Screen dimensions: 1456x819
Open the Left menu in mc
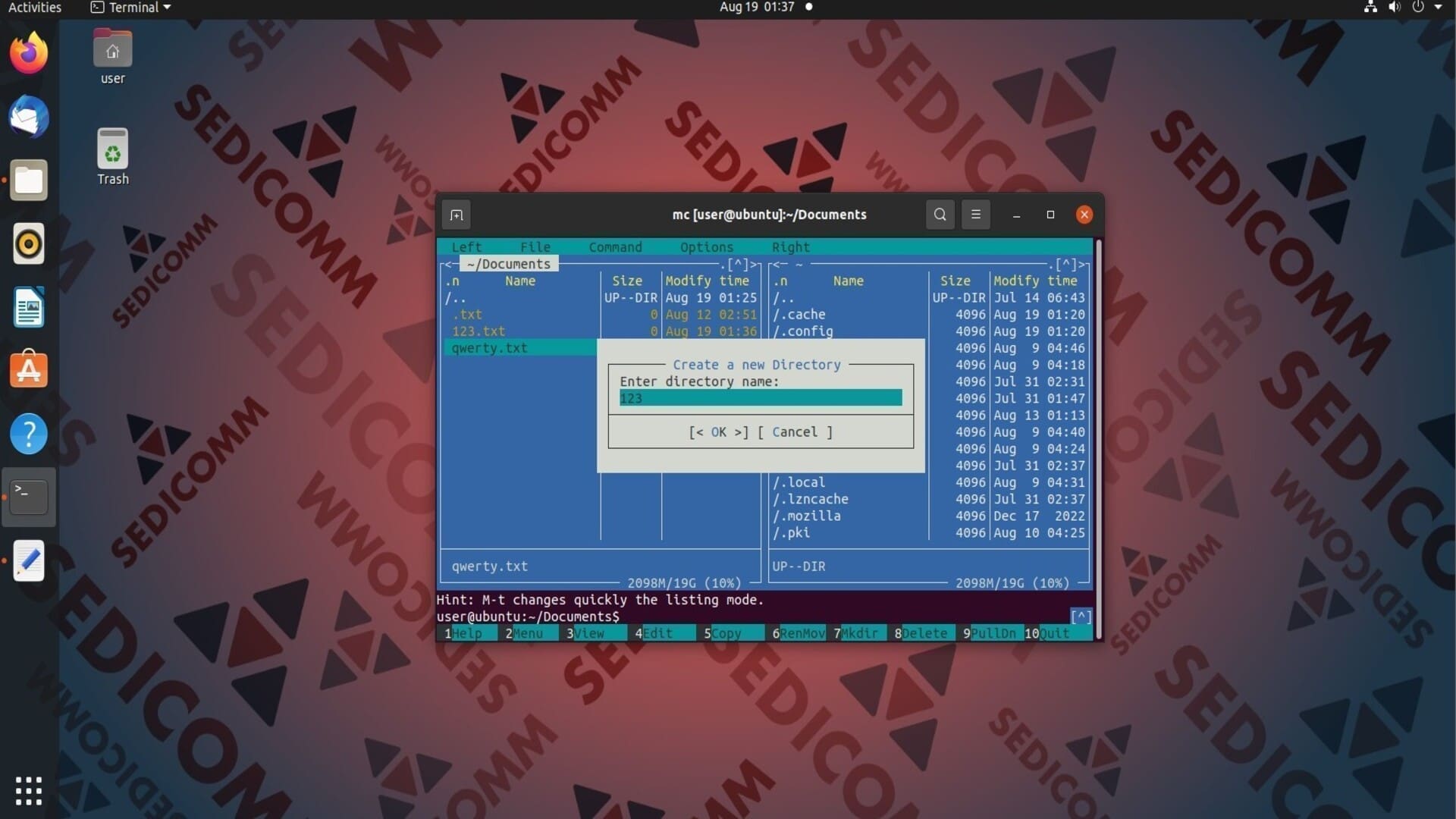click(466, 247)
